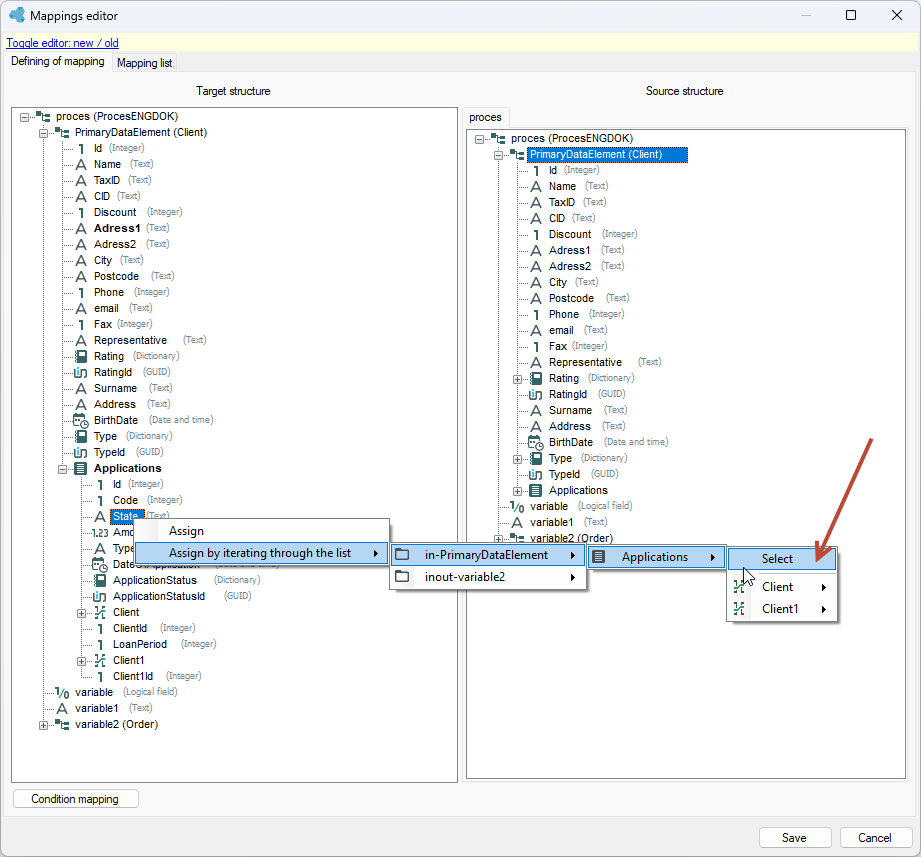The image size is (921, 857).
Task: Click the text icon beside variable1 in Source structure
Action: [x=517, y=522]
